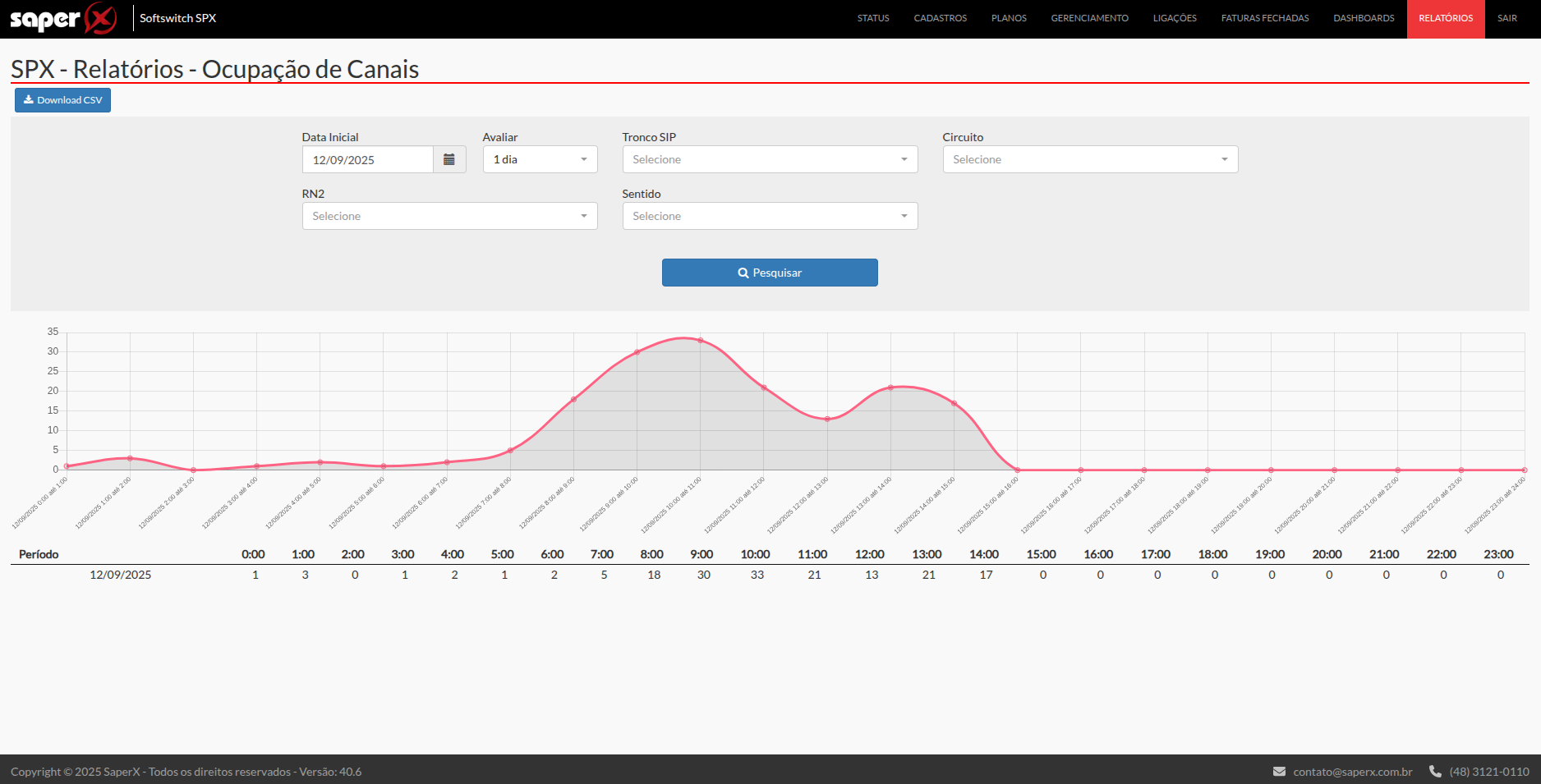
Task: Click the Softswitch SPX title text
Action: (x=177, y=18)
